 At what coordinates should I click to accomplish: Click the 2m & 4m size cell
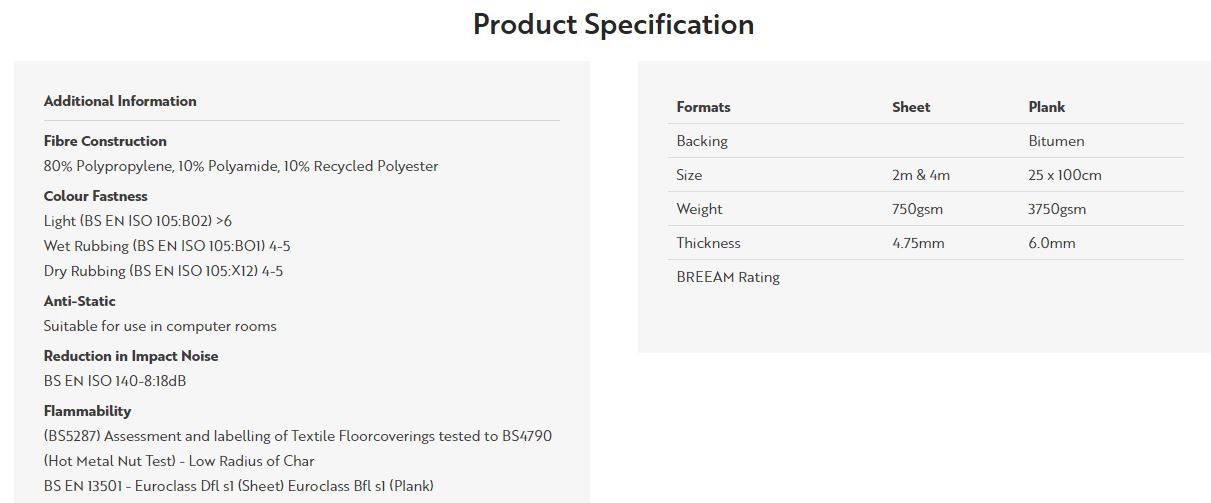click(x=921, y=175)
